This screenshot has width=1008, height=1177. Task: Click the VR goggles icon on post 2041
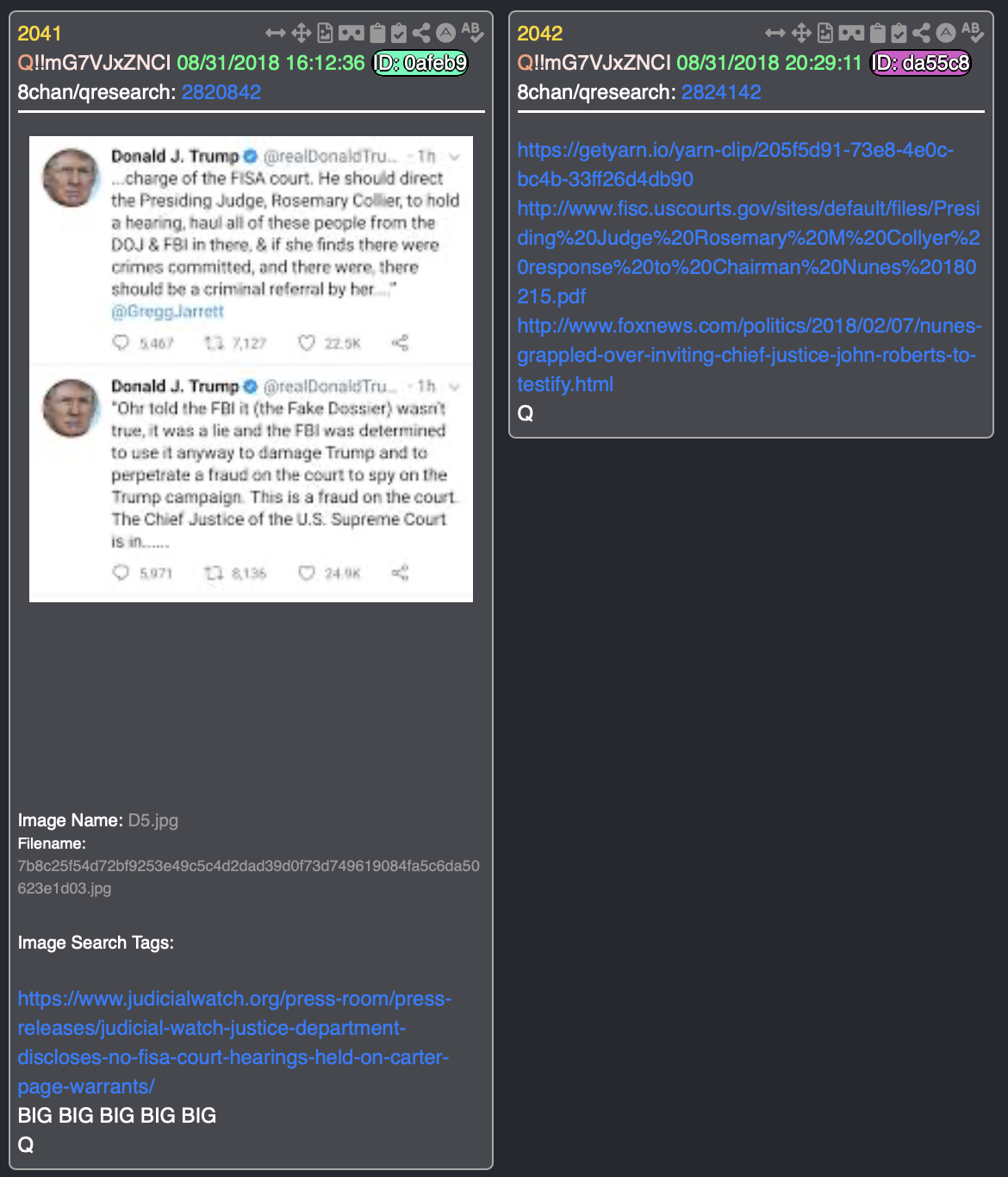click(x=351, y=33)
